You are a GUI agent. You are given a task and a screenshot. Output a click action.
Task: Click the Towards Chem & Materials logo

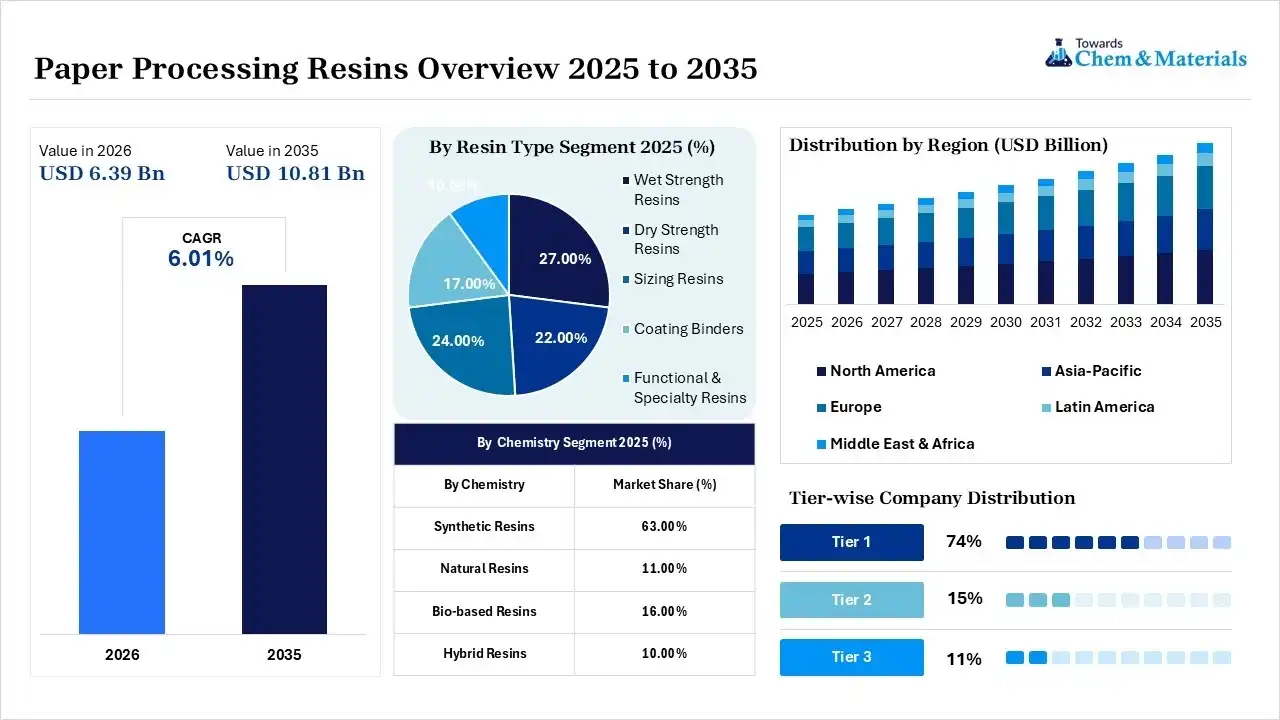[1146, 53]
